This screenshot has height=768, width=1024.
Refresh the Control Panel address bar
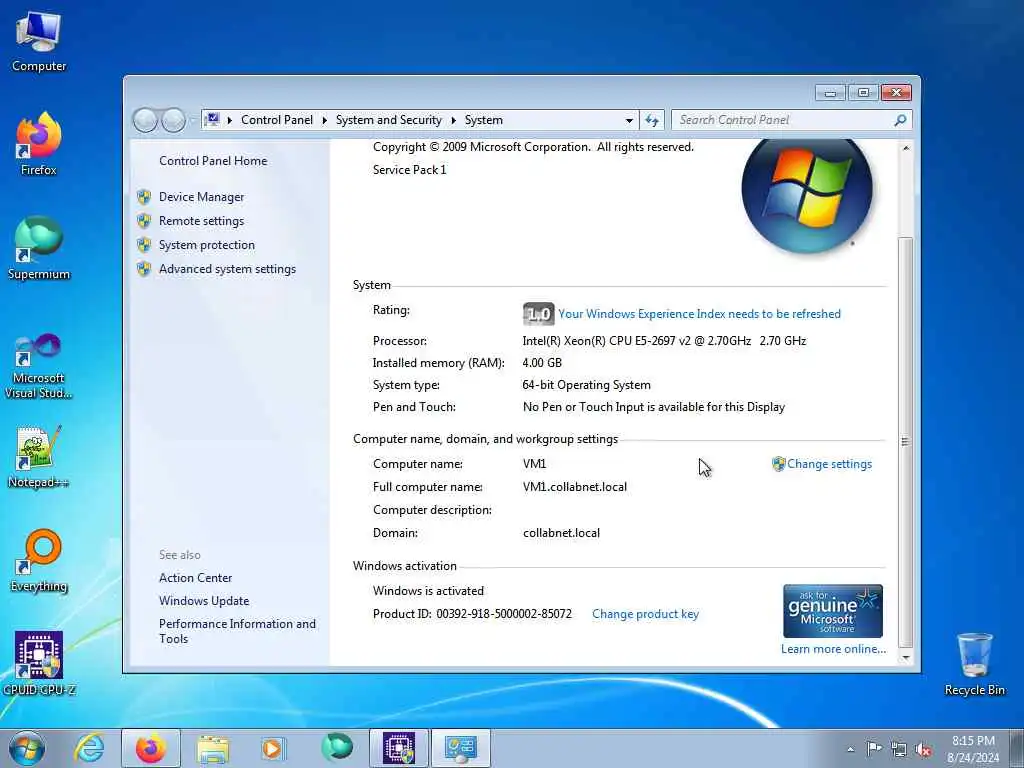pos(652,120)
